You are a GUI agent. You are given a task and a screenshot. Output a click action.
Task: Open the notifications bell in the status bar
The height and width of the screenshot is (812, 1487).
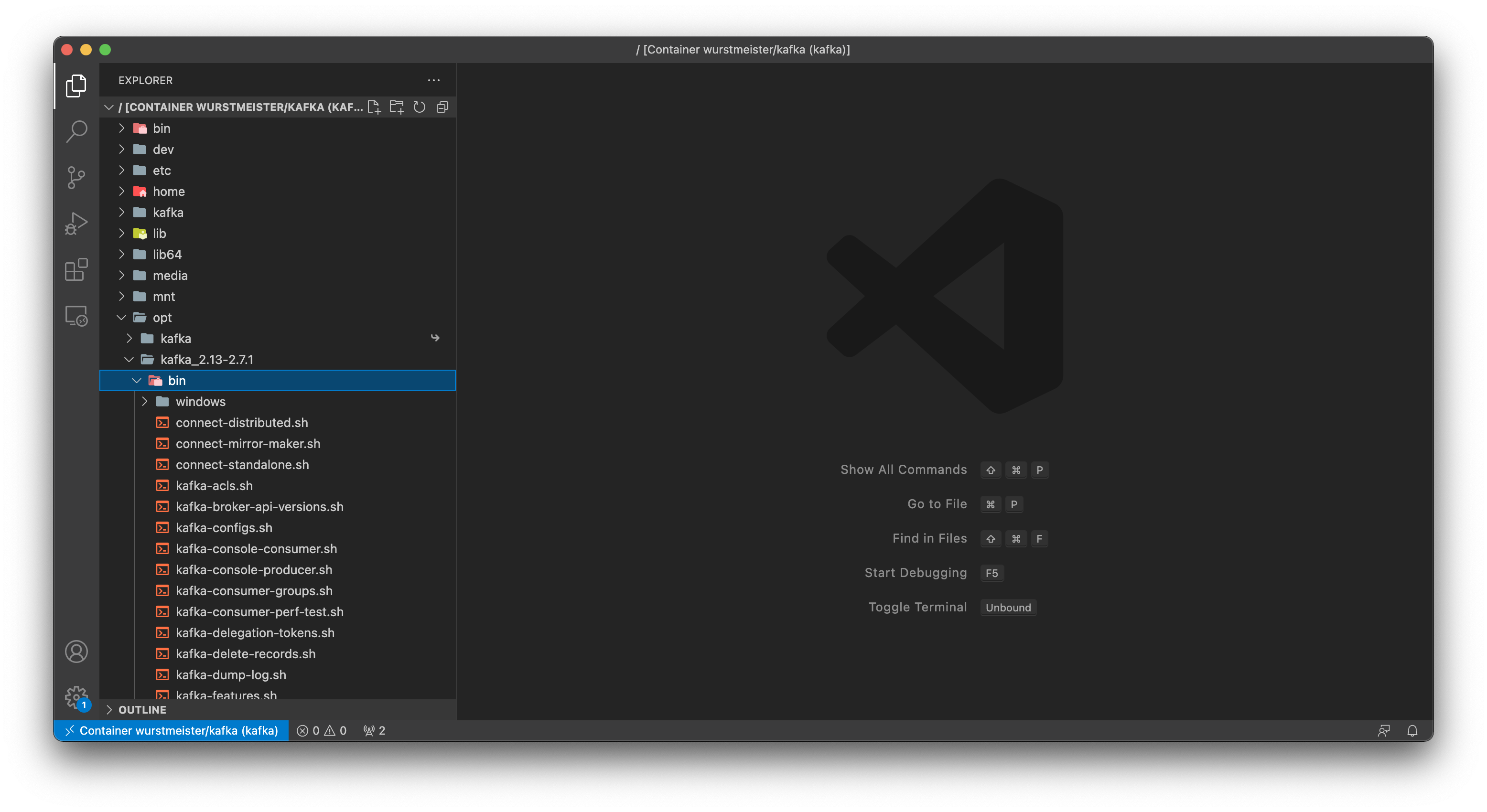click(1413, 731)
